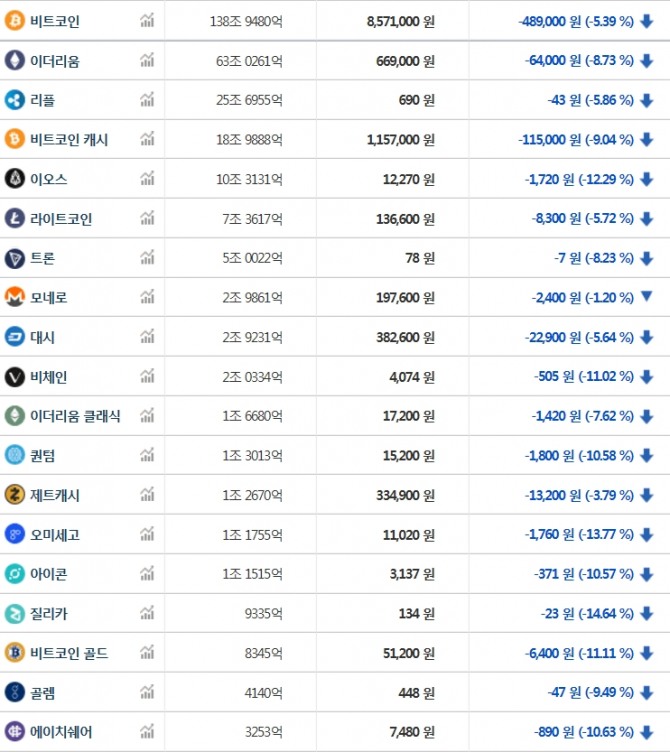This screenshot has height=752, width=670.
Task: Open the chart icon beside 이오스
Action: [147, 179]
